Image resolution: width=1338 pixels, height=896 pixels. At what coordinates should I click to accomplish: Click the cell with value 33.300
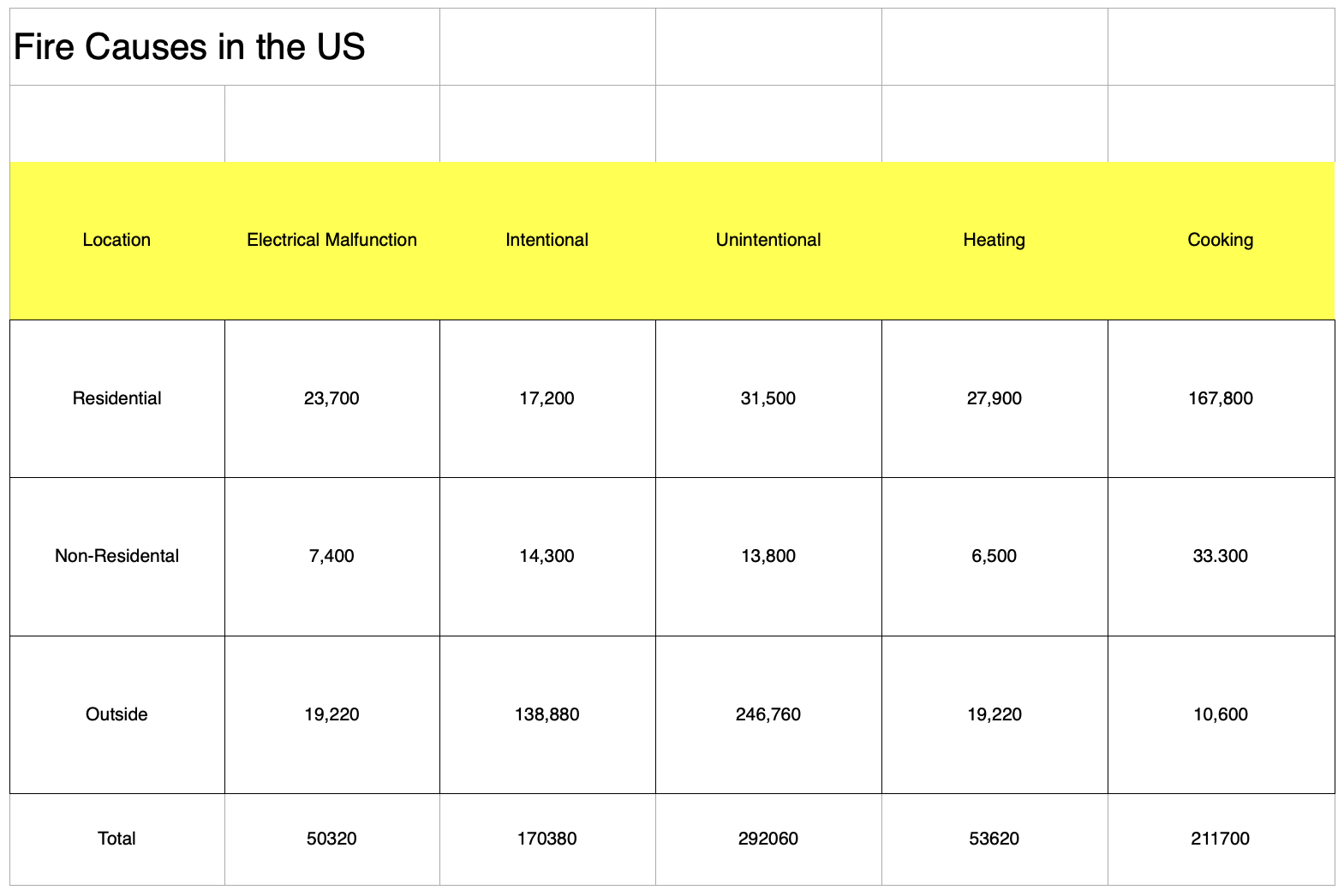[x=1220, y=556]
